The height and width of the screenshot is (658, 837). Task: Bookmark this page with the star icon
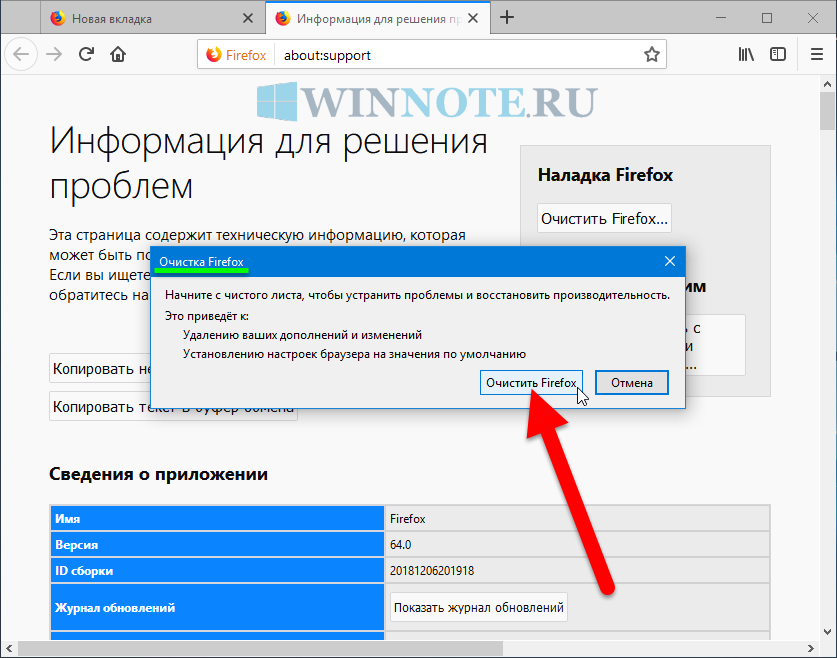(x=651, y=54)
